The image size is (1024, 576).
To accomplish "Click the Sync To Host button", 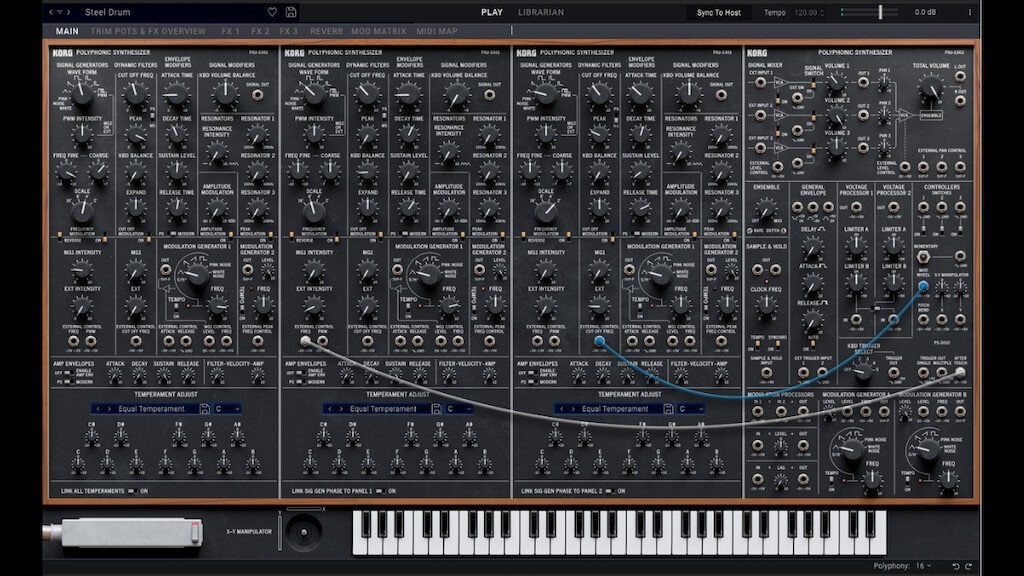I will [719, 12].
